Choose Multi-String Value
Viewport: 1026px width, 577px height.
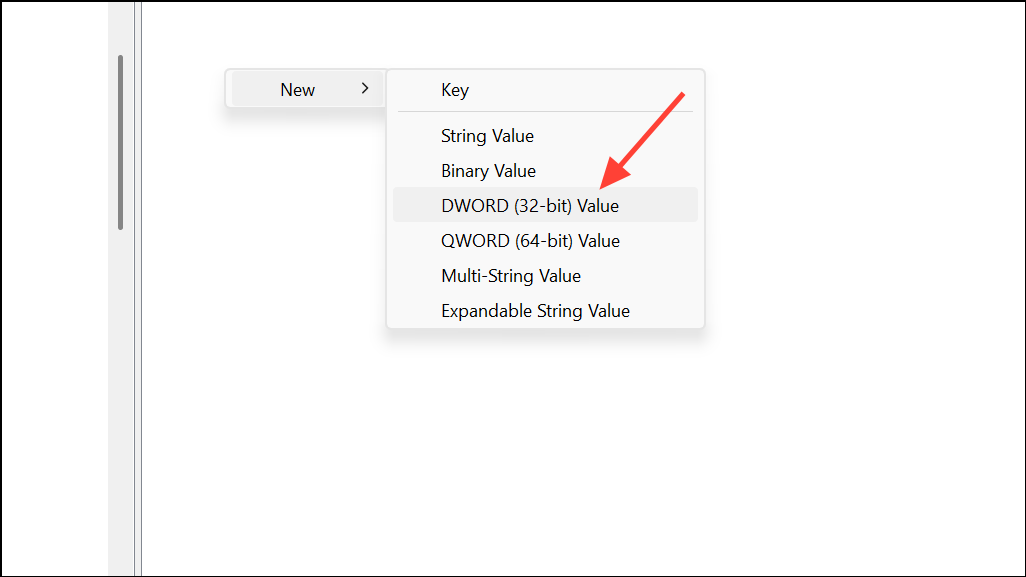click(510, 276)
